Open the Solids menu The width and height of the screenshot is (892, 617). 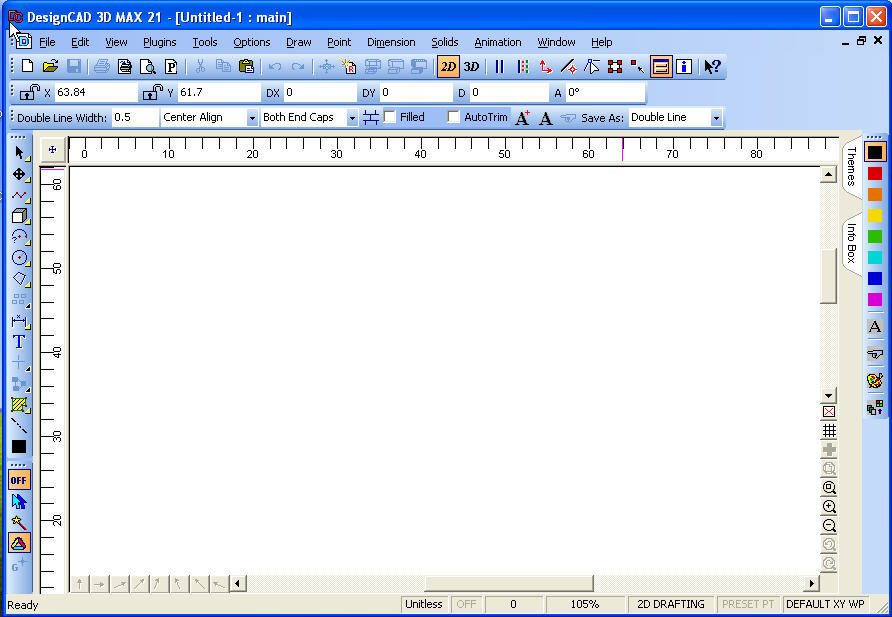[444, 42]
